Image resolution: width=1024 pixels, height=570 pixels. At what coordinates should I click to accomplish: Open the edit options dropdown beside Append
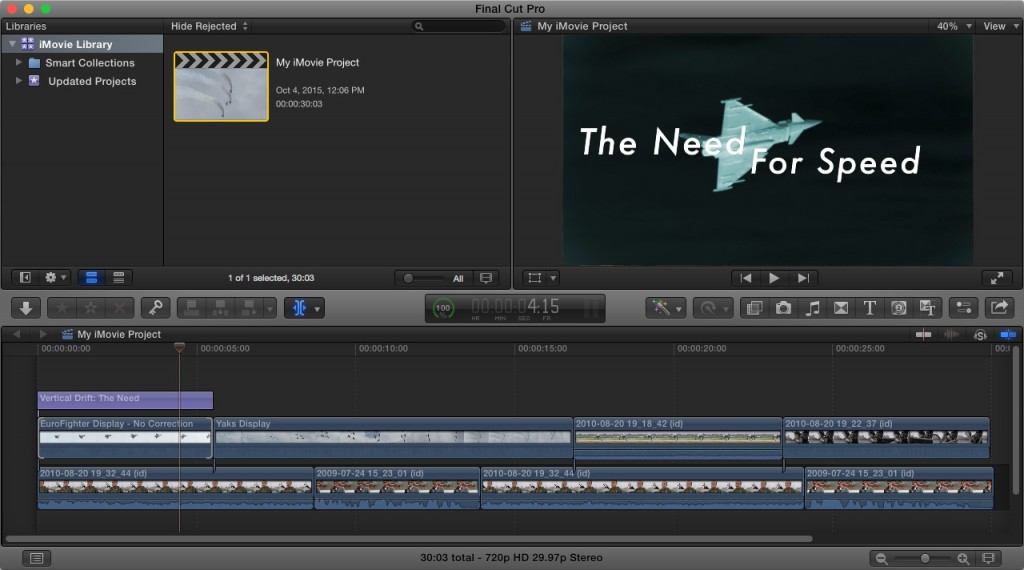point(270,308)
